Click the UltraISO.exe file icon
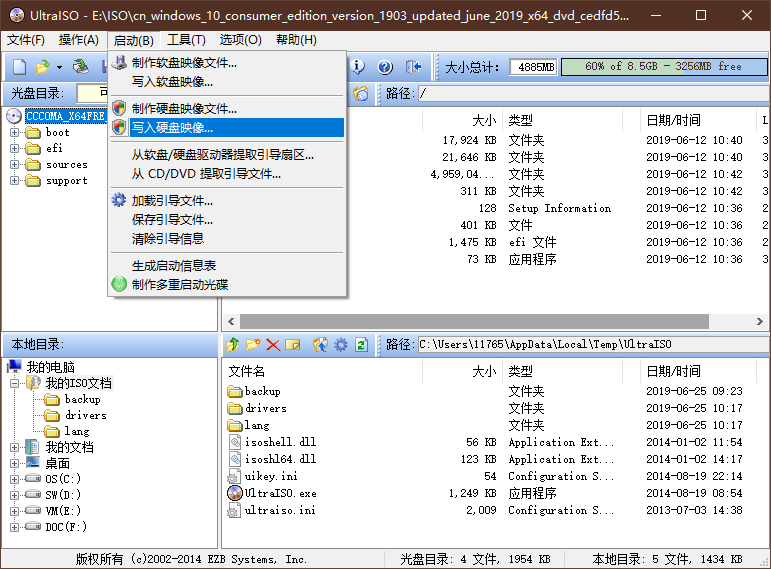771x569 pixels. tap(235, 493)
